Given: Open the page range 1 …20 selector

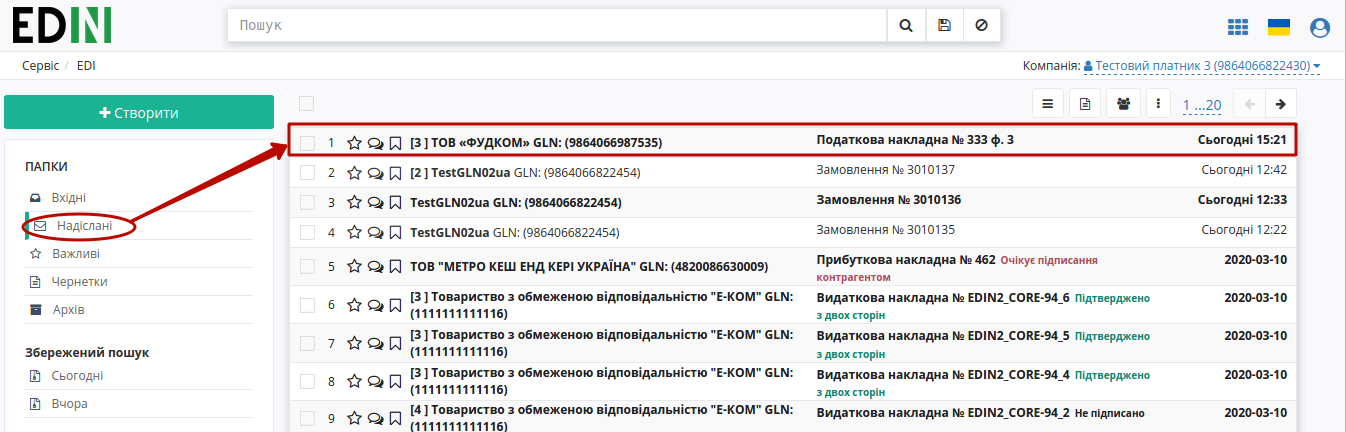Looking at the screenshot, I should point(1203,105).
